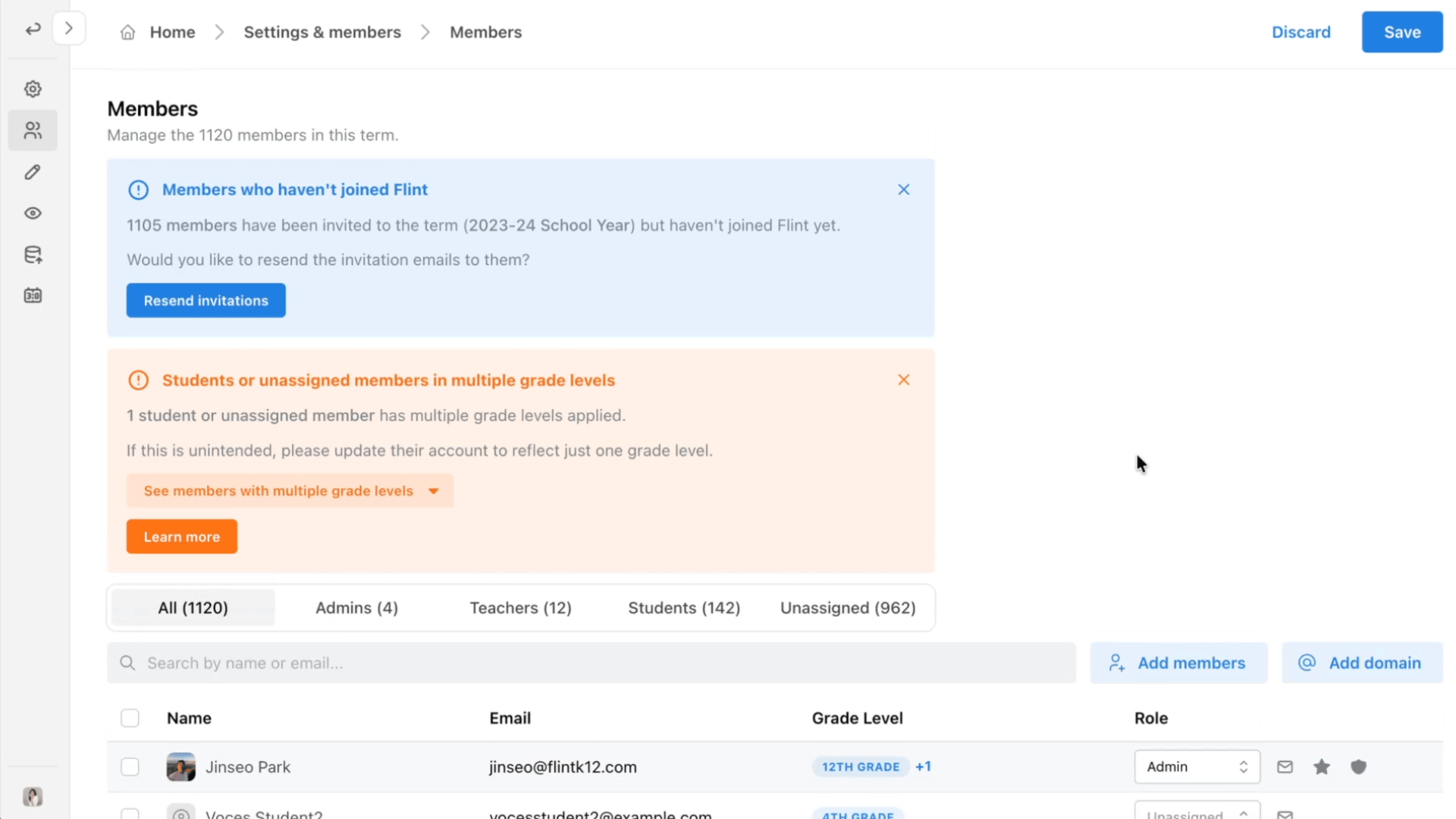This screenshot has height=819, width=1456.
Task: Dismiss the multiple grade levels warning
Action: [903, 380]
